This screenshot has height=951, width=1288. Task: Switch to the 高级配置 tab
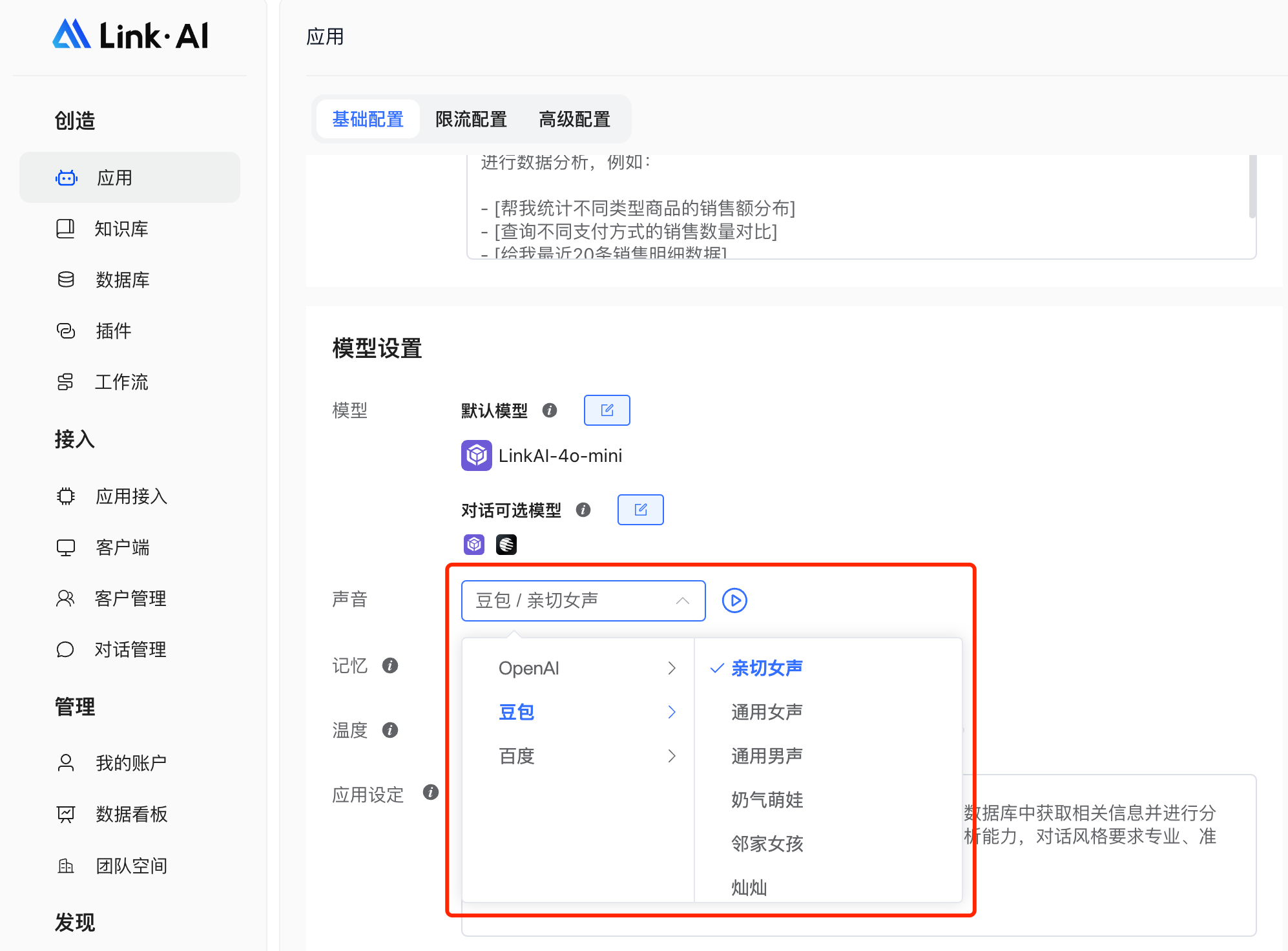574,119
